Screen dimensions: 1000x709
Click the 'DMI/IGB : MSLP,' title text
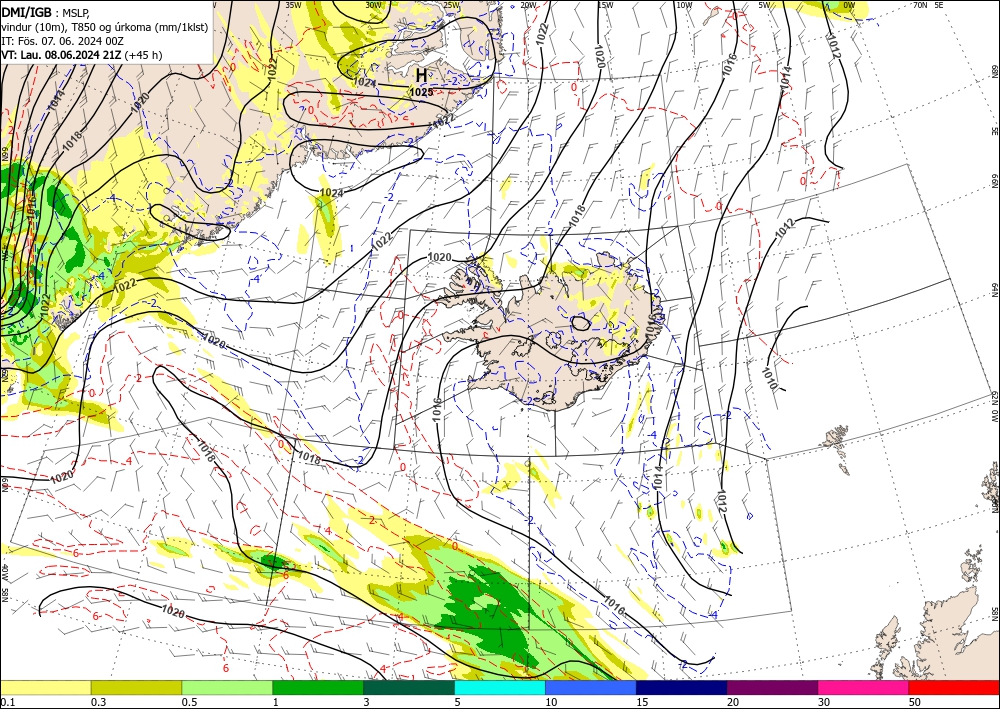coord(46,13)
